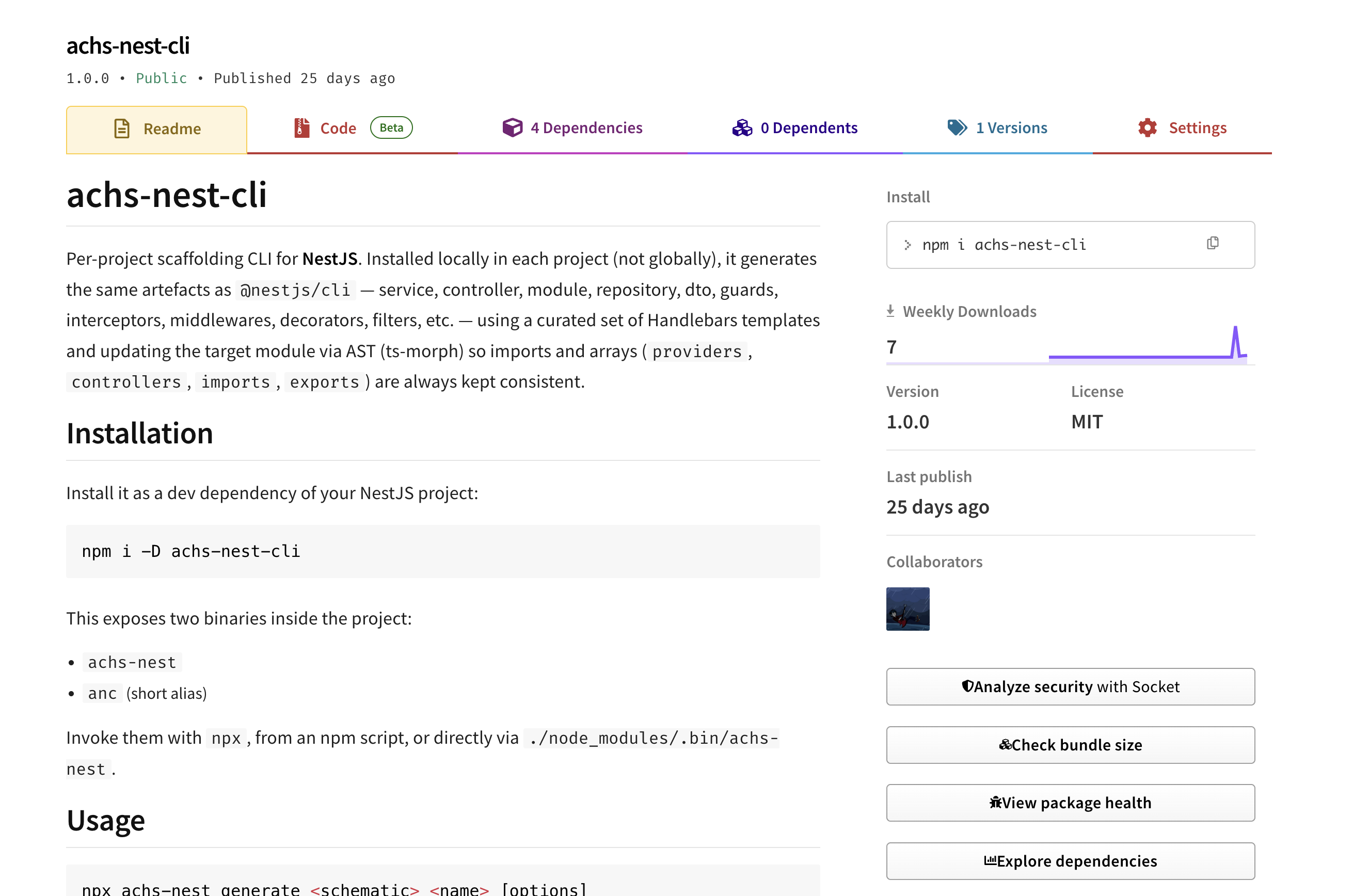This screenshot has height=896, width=1369.
Task: Click the Usage heading
Action: tap(106, 820)
